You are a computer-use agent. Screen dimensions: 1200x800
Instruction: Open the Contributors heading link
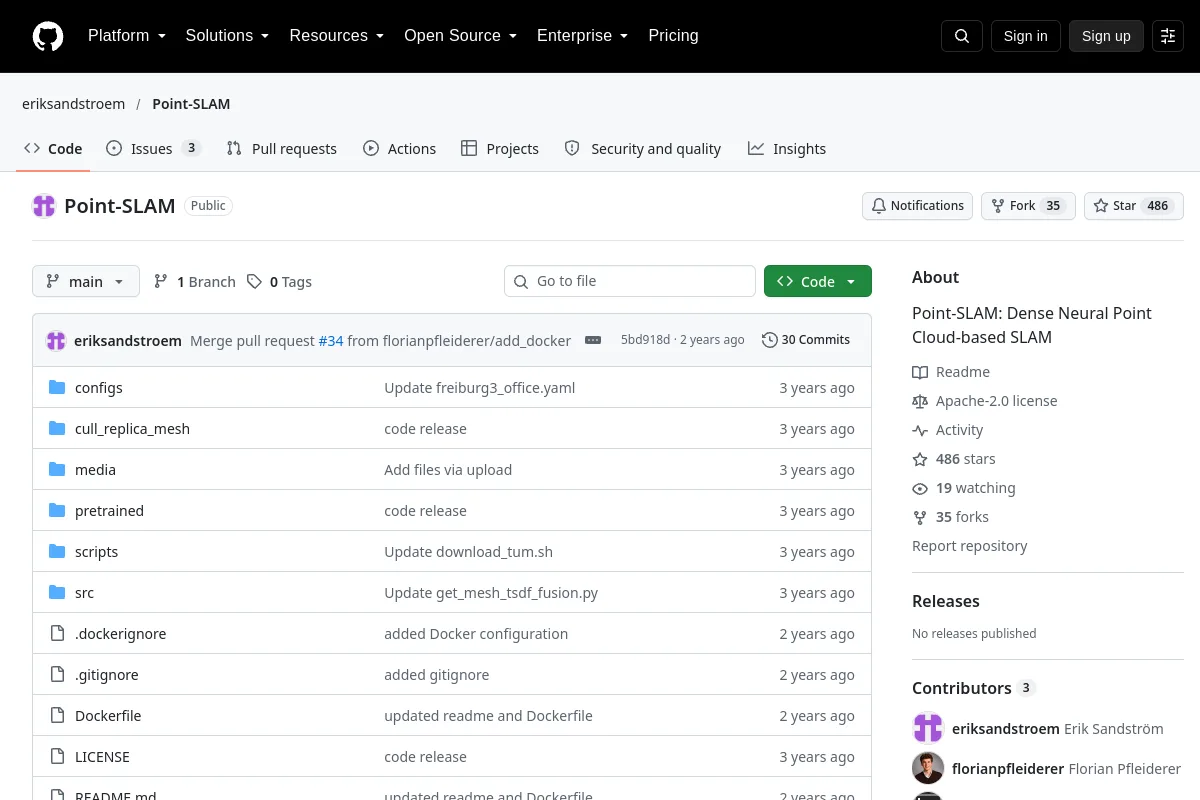point(974,688)
